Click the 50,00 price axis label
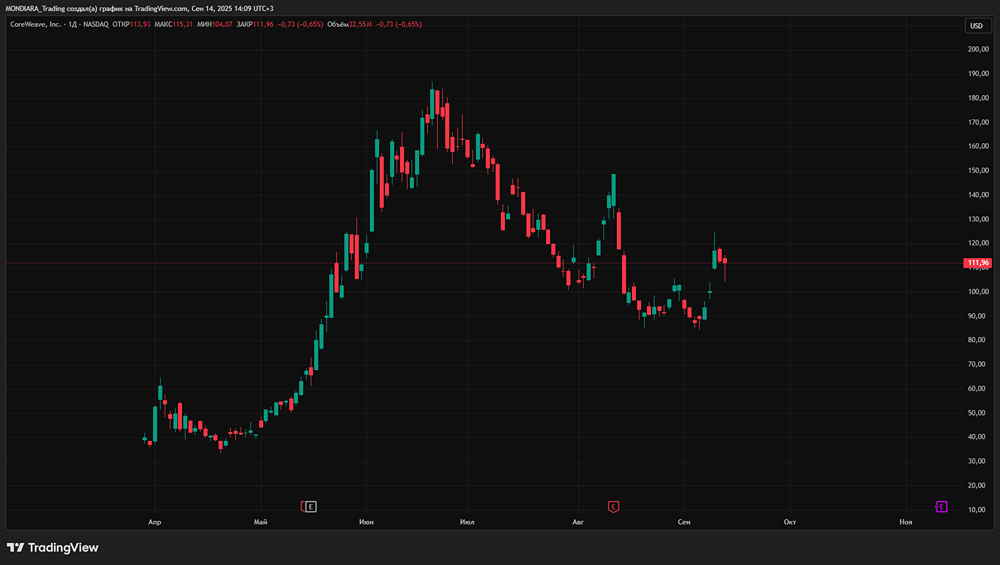Screen dimensions: 1000x565 977,413
